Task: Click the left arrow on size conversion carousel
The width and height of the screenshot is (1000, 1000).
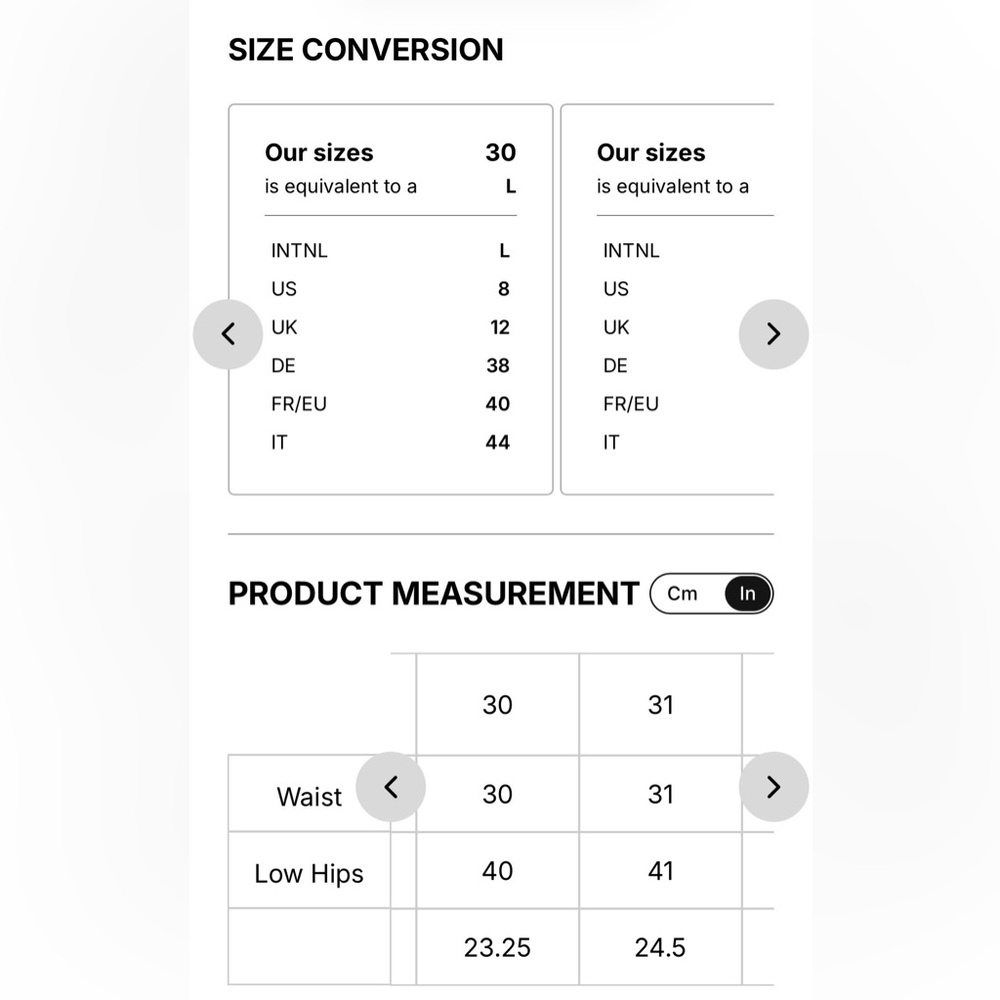Action: (x=228, y=334)
